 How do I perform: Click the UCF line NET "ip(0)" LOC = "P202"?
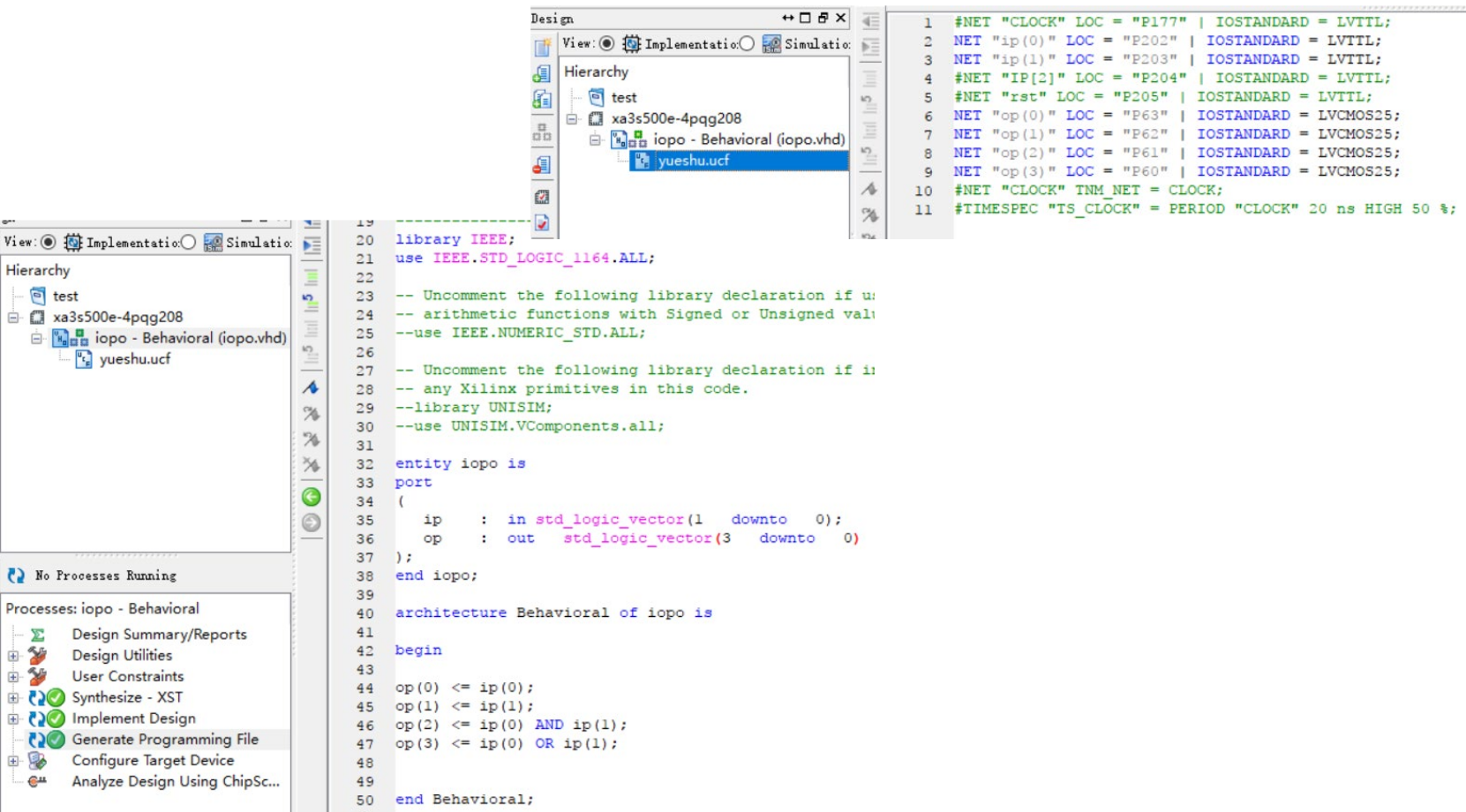click(x=1168, y=41)
